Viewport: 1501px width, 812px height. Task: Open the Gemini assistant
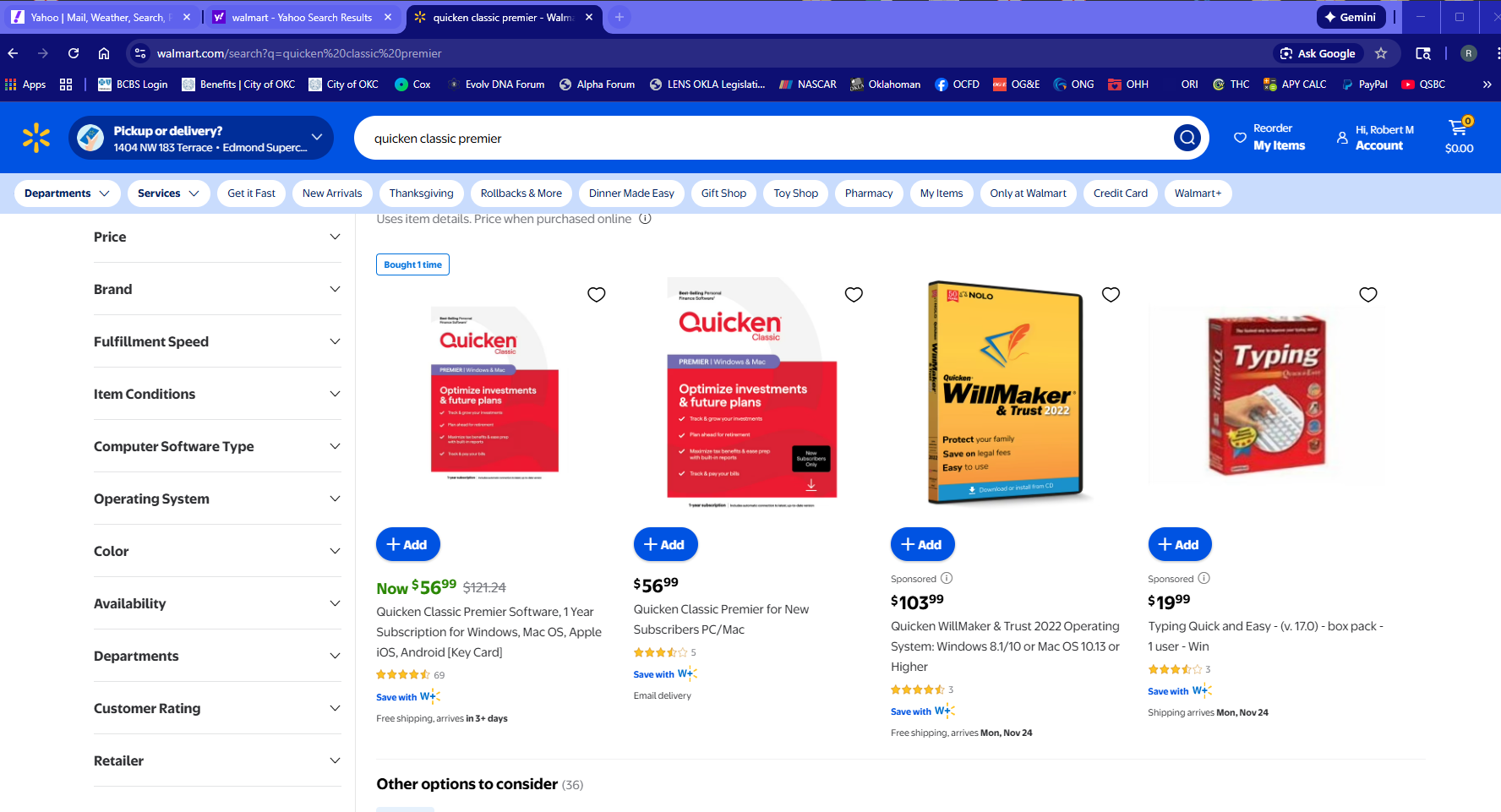point(1350,17)
